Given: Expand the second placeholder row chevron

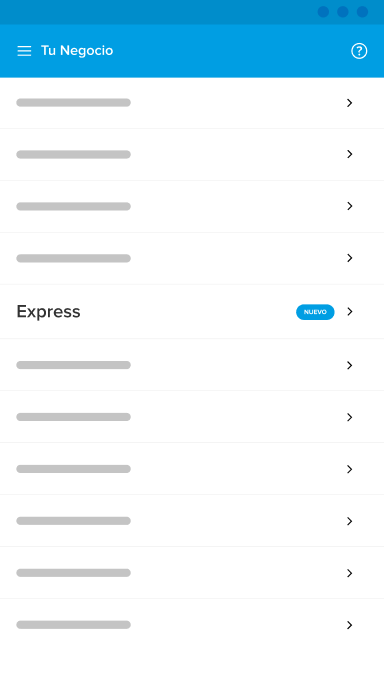Looking at the screenshot, I should [x=350, y=154].
